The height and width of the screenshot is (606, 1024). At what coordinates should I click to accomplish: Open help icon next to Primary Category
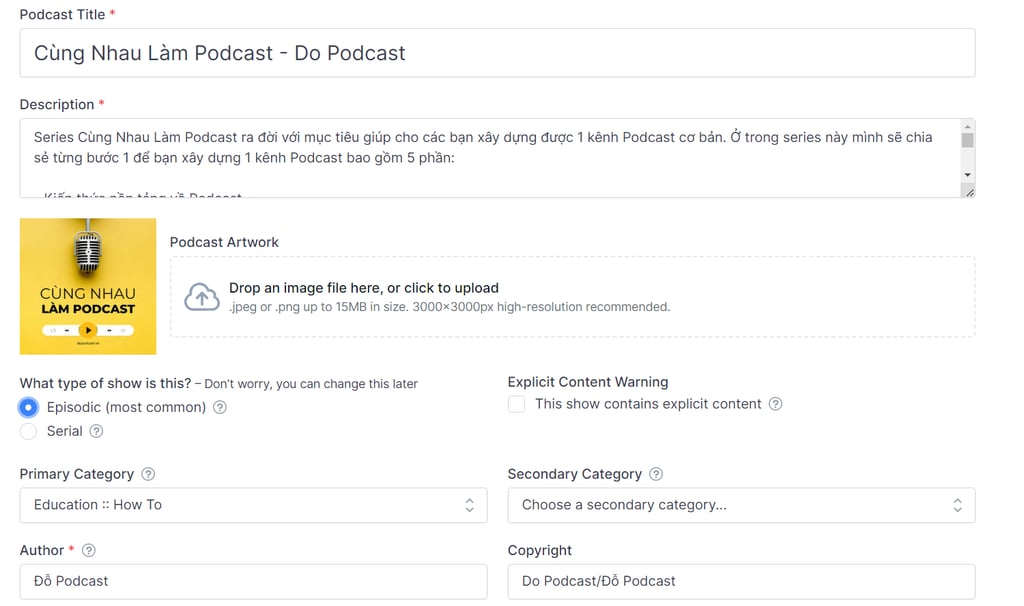148,474
